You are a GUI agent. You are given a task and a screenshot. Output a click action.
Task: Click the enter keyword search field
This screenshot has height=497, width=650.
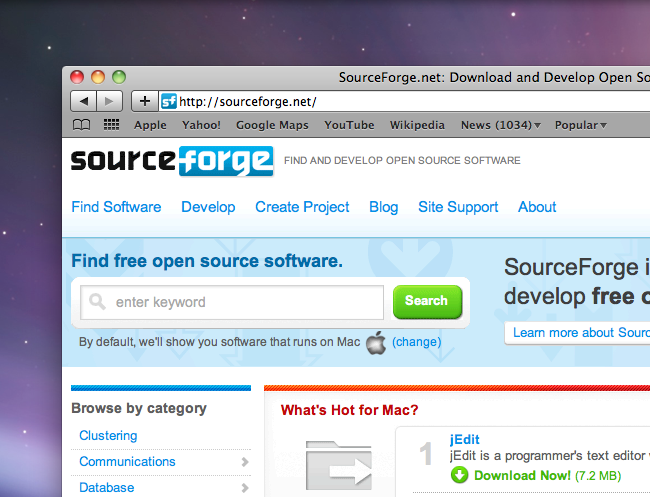point(232,302)
